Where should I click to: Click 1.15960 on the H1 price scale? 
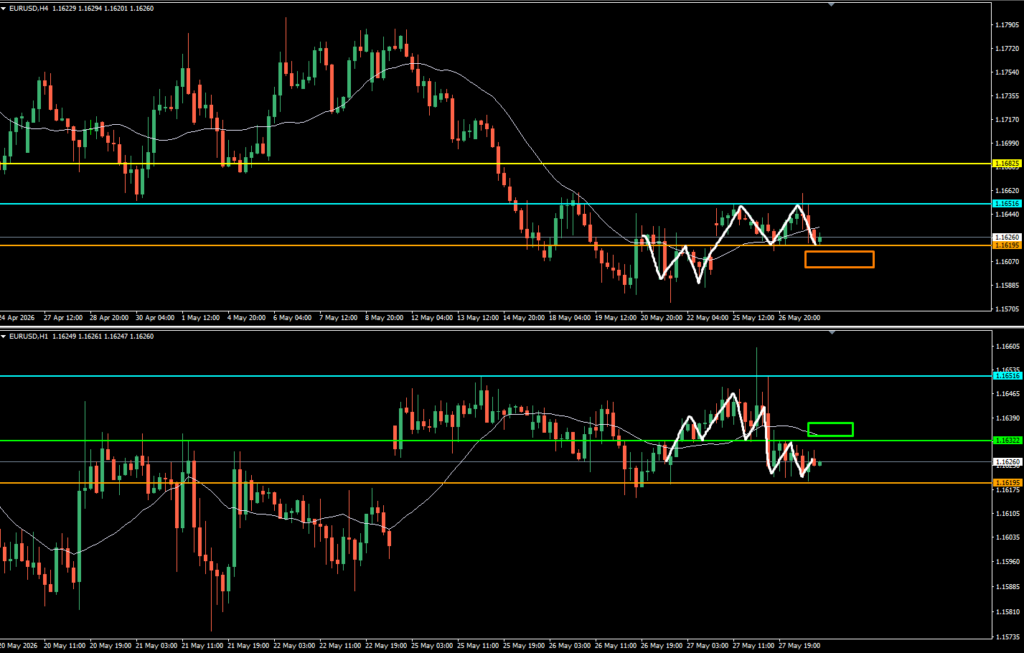(1010, 561)
